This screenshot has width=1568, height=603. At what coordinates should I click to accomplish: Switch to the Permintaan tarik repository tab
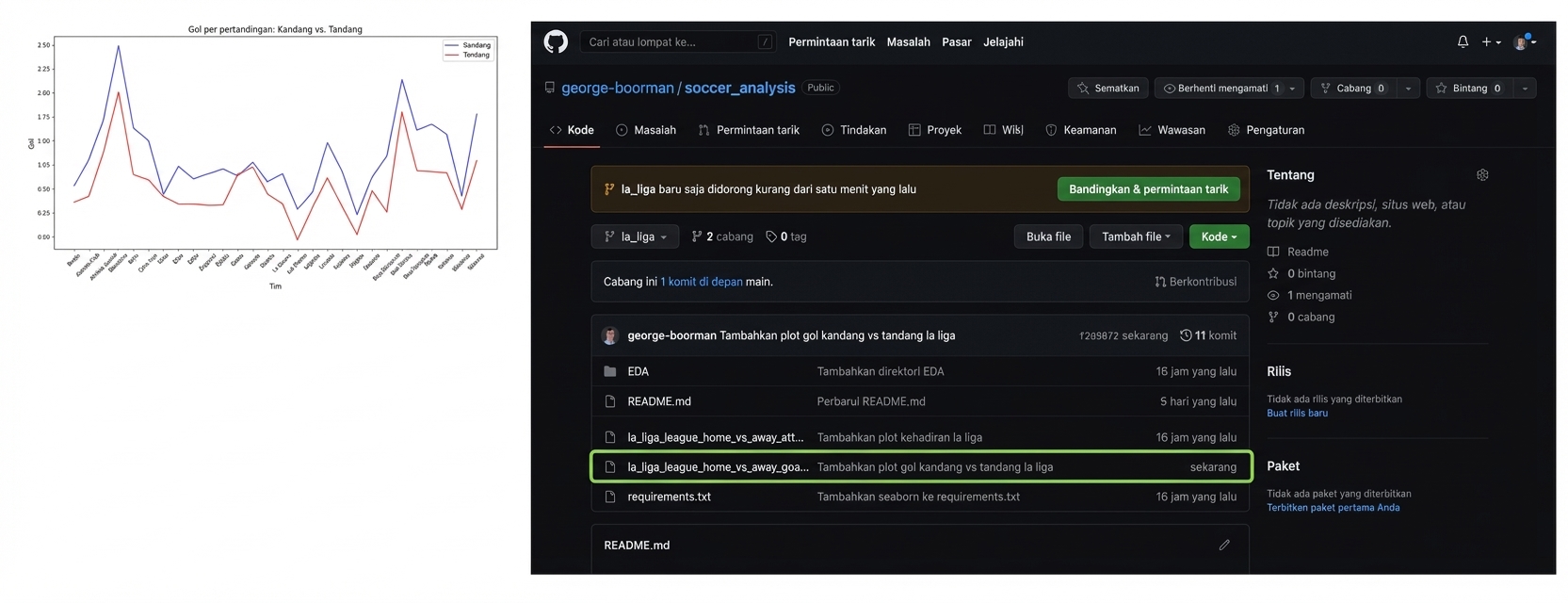(x=749, y=130)
